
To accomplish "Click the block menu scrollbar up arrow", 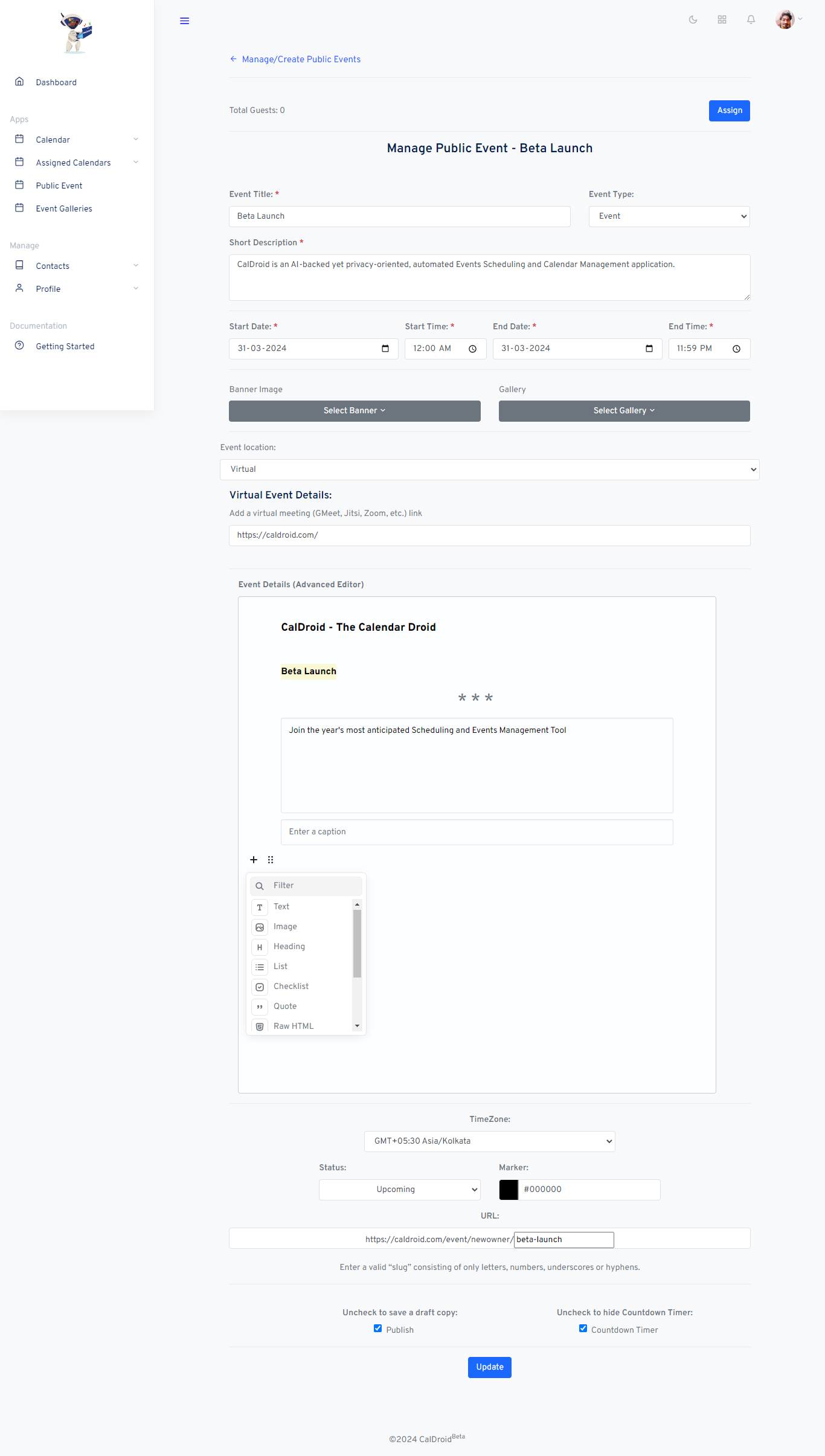I will coord(358,904).
